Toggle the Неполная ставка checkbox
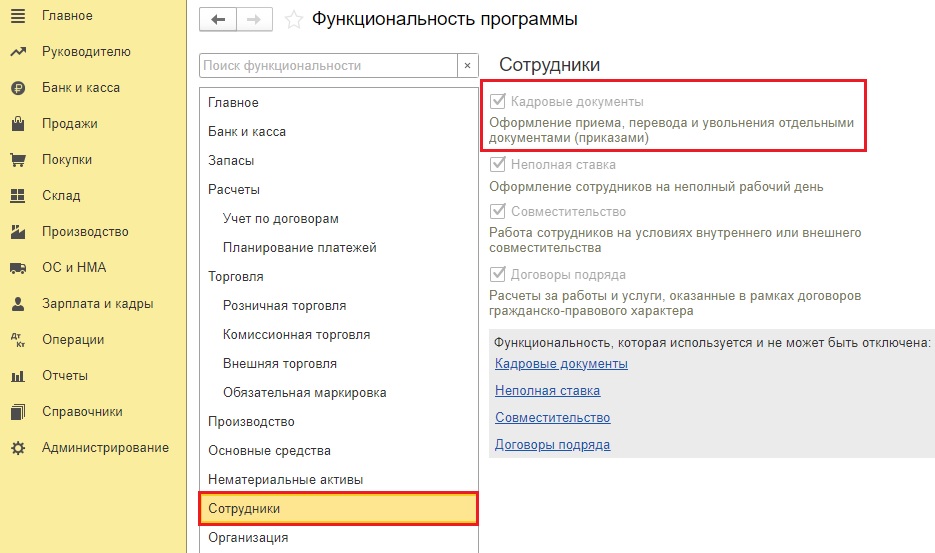 pos(497,163)
